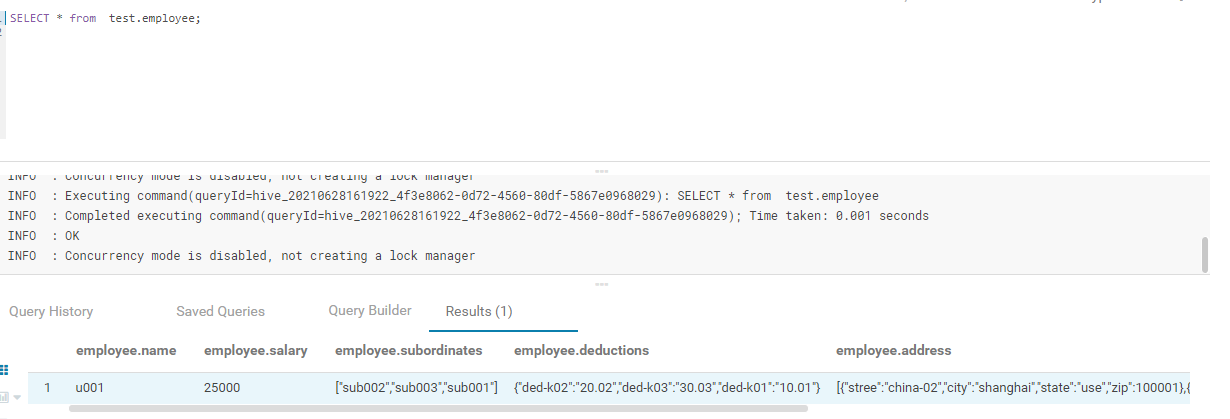Click the employee.address column header
This screenshot has width=1230, height=419.
893,350
